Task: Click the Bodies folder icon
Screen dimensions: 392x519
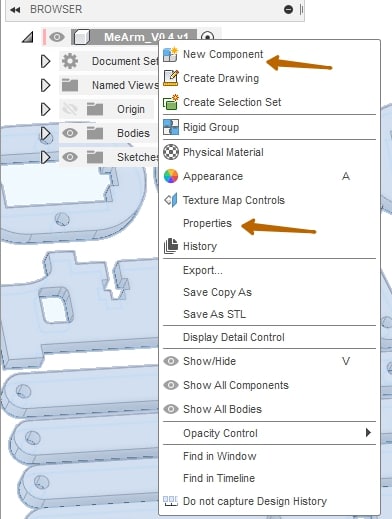Action: point(95,133)
